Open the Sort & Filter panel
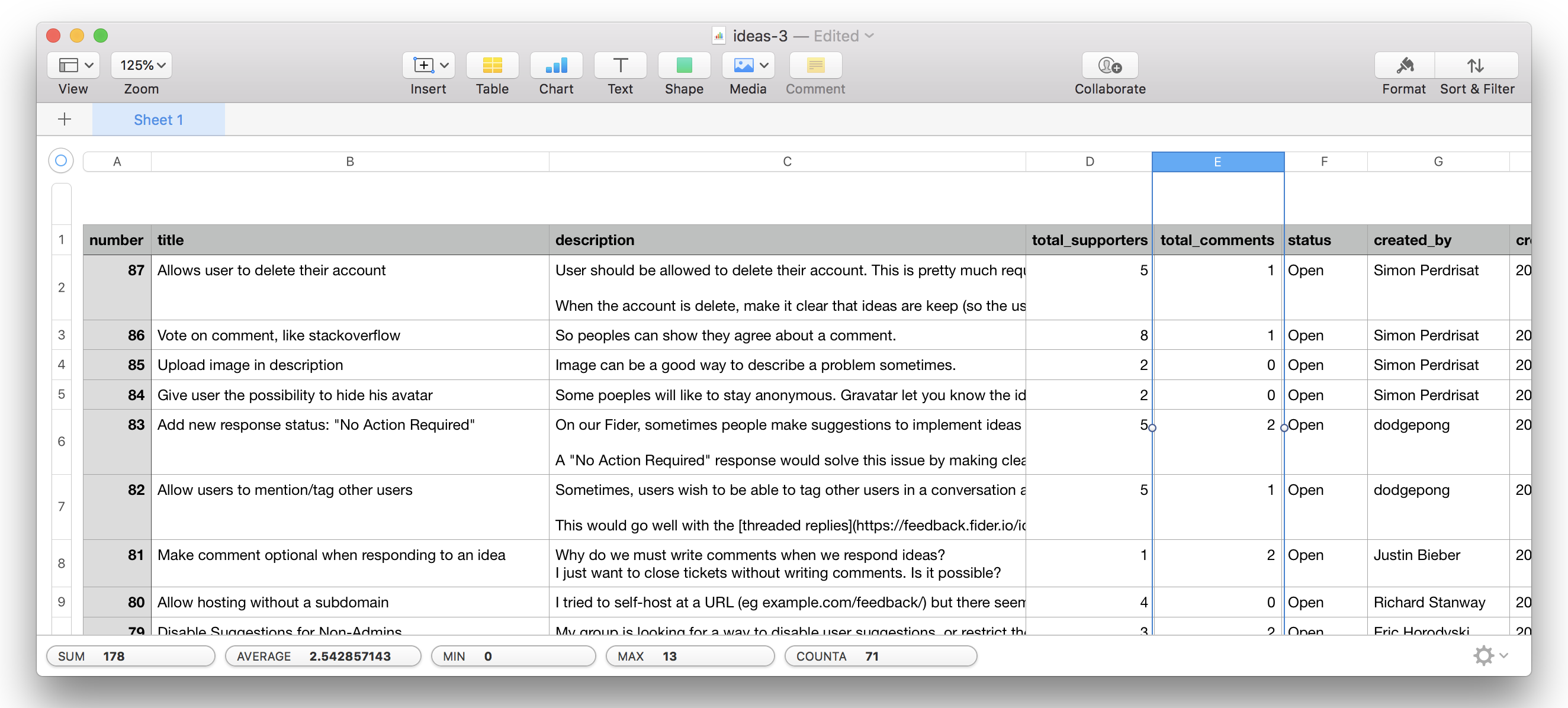 pos(1476,65)
